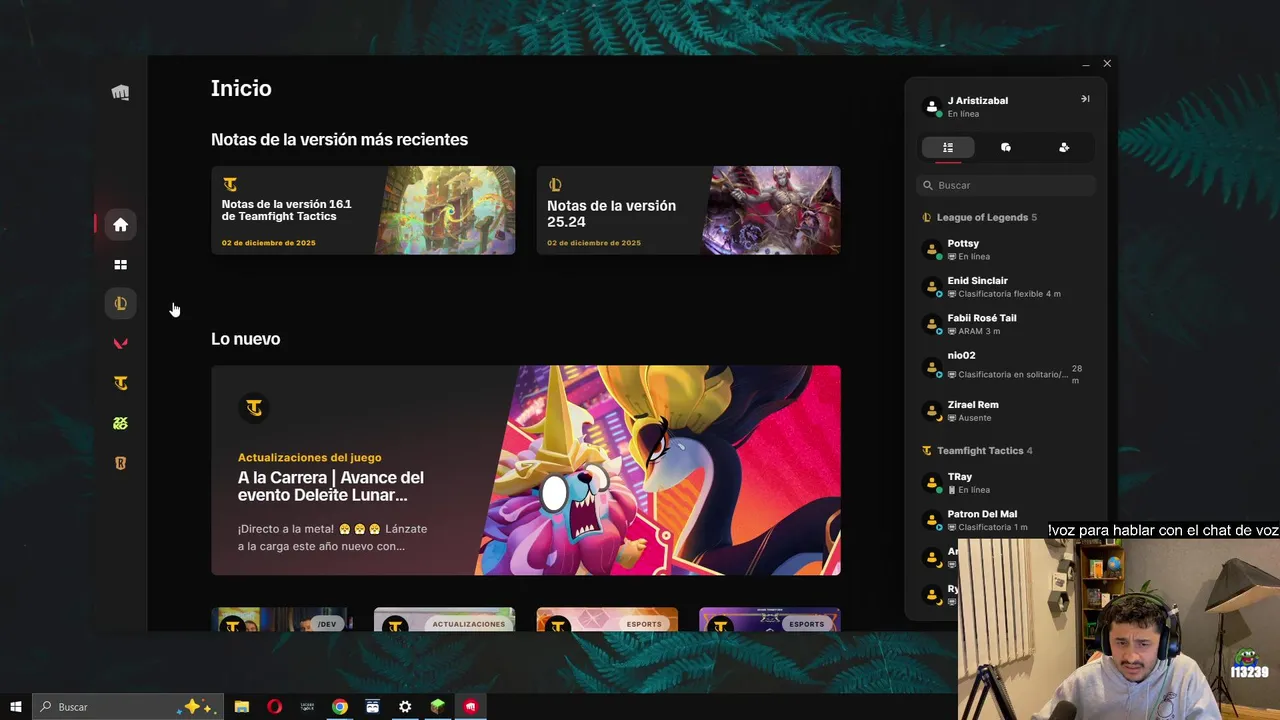This screenshot has width=1280, height=720.
Task: Open the library grid icon in sidebar
Action: coord(120,265)
